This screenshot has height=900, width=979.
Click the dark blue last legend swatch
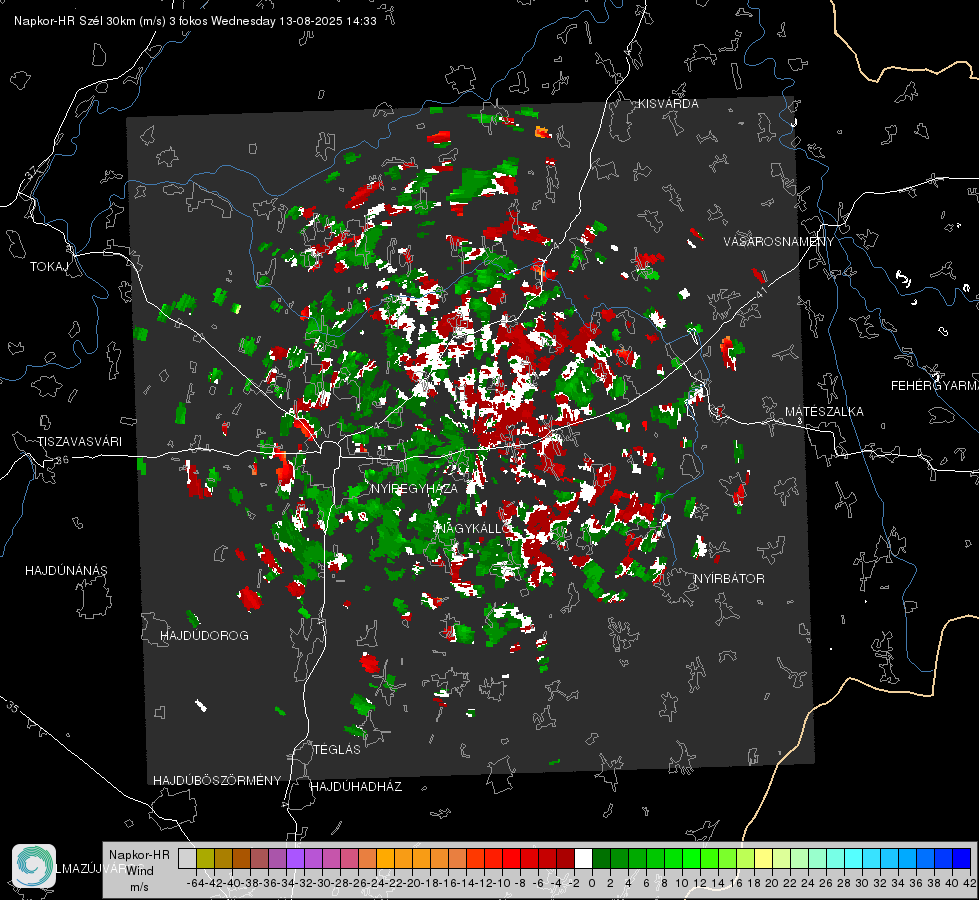click(x=962, y=859)
